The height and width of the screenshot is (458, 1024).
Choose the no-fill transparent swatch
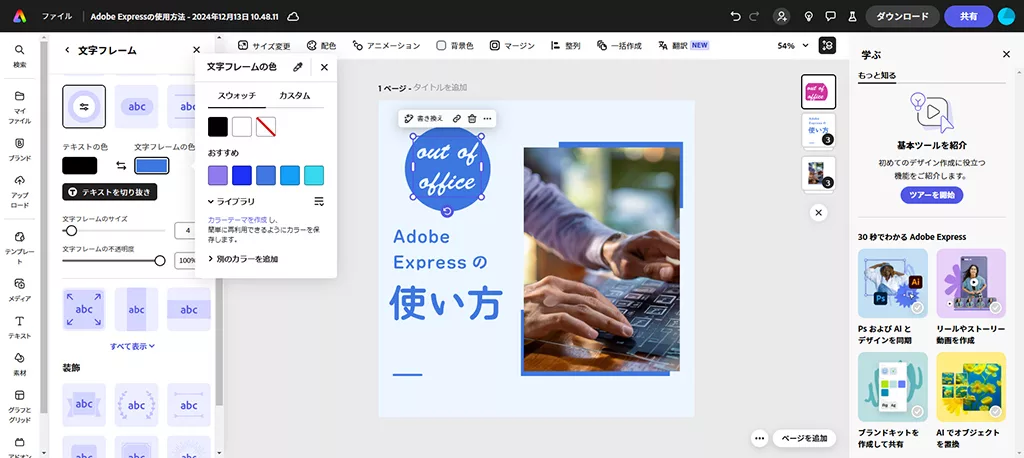pos(266,127)
